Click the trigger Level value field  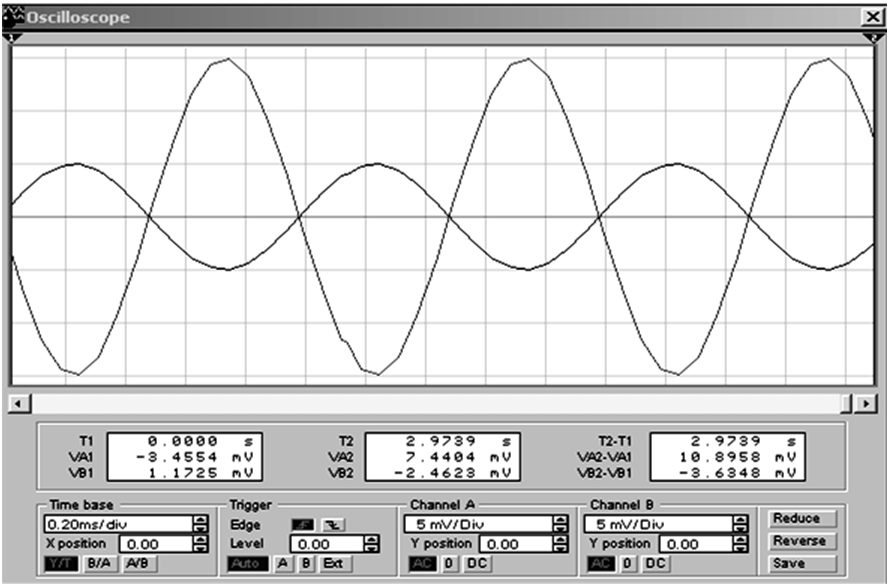pos(328,544)
